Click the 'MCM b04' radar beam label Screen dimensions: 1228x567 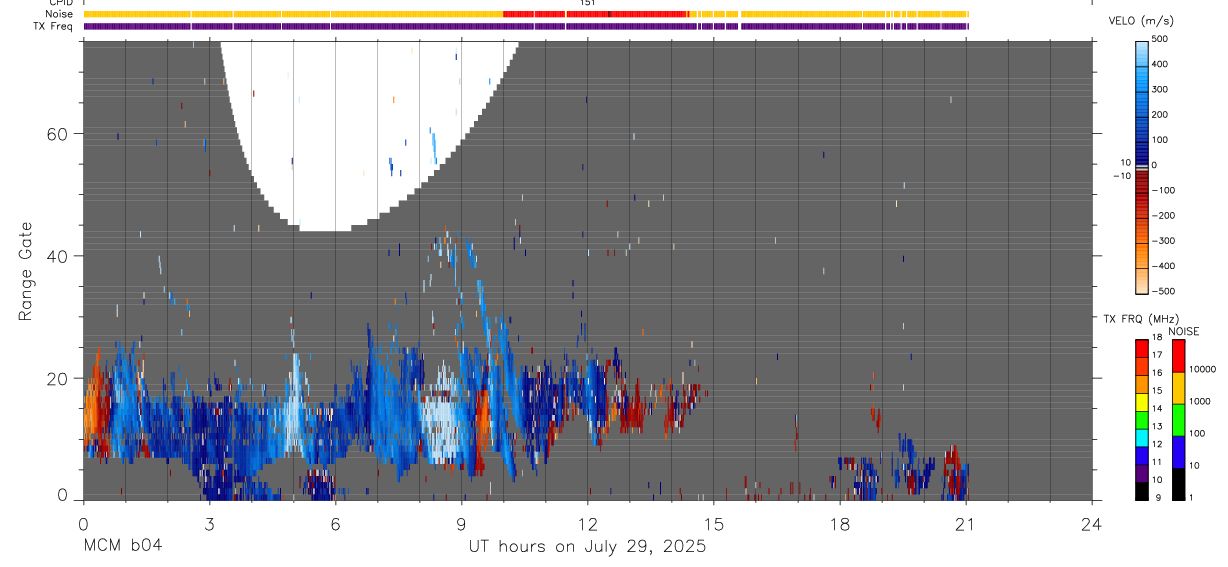tap(122, 547)
